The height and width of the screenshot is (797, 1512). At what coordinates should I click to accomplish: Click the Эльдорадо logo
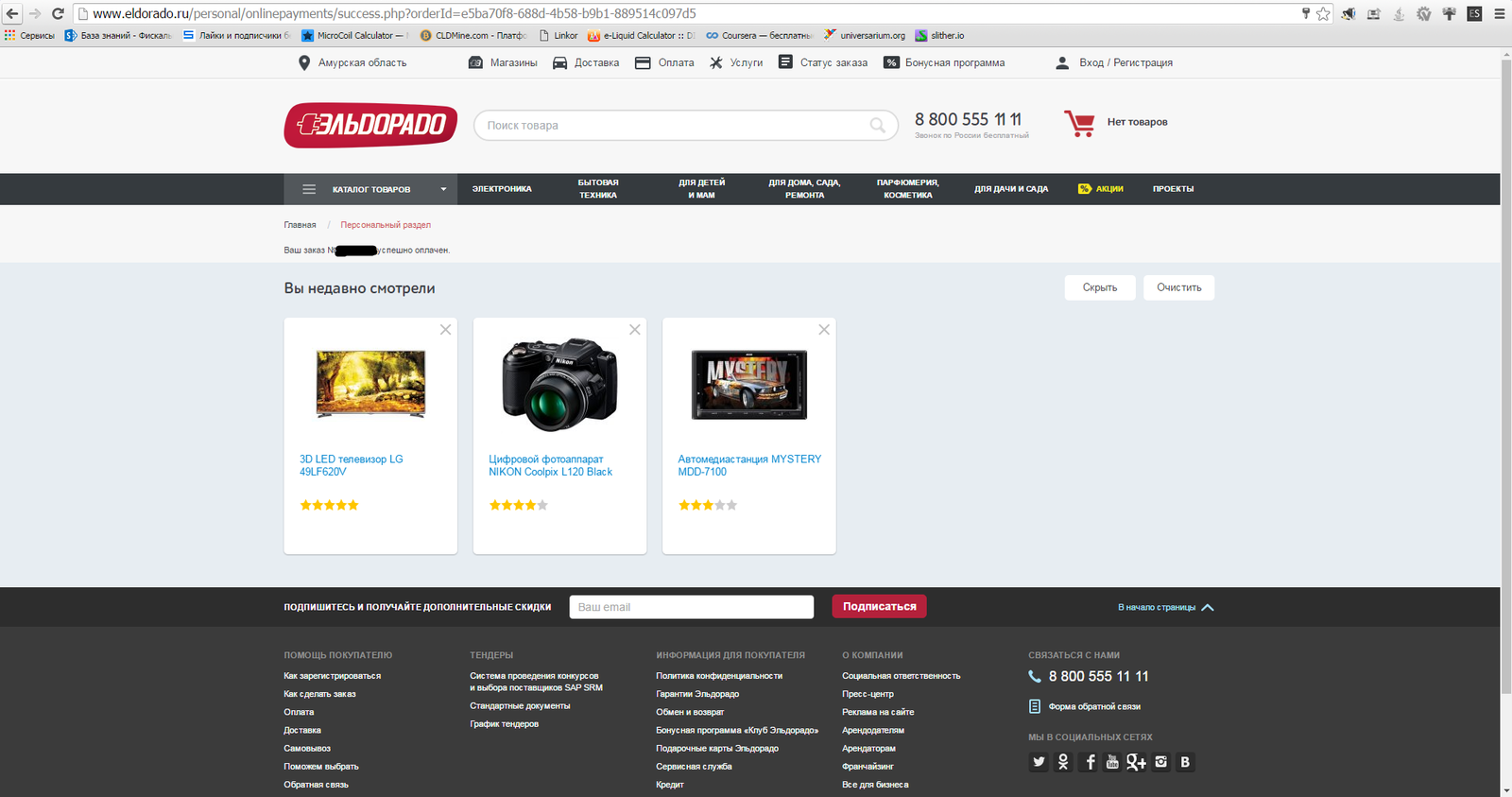370,125
